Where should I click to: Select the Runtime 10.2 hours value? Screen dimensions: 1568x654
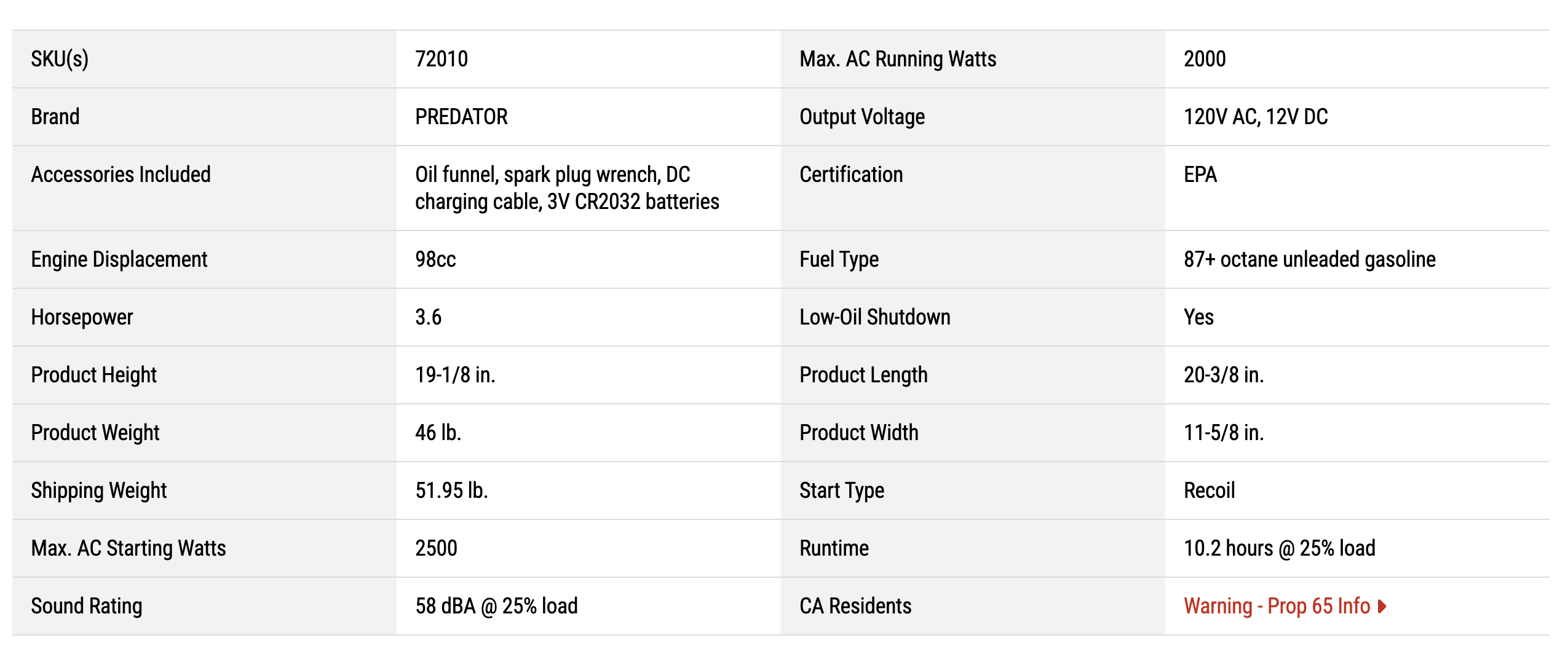click(x=1279, y=548)
